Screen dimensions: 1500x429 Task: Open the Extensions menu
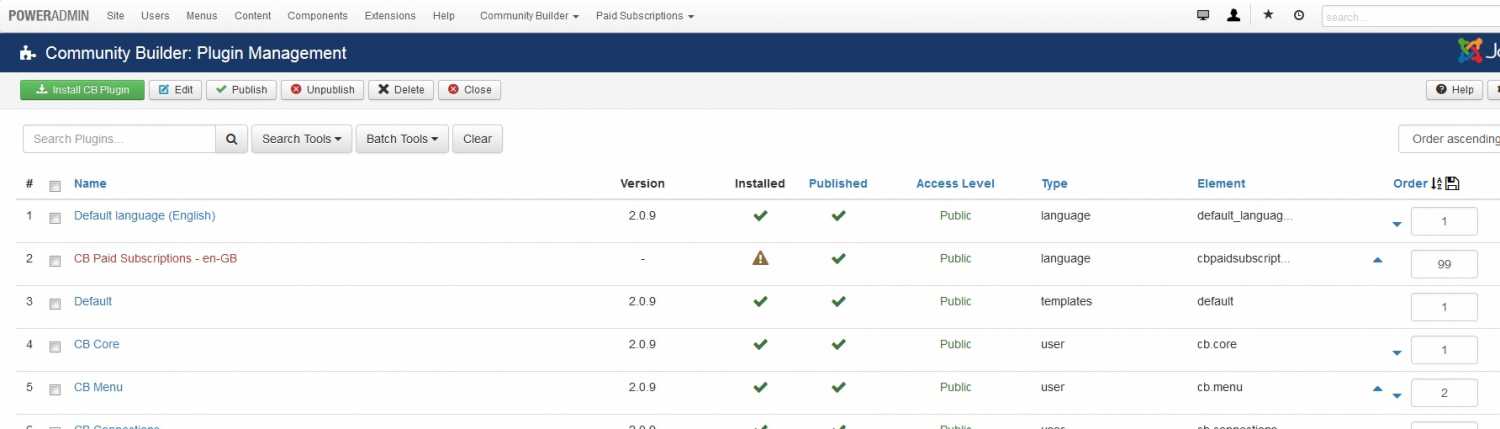click(390, 16)
